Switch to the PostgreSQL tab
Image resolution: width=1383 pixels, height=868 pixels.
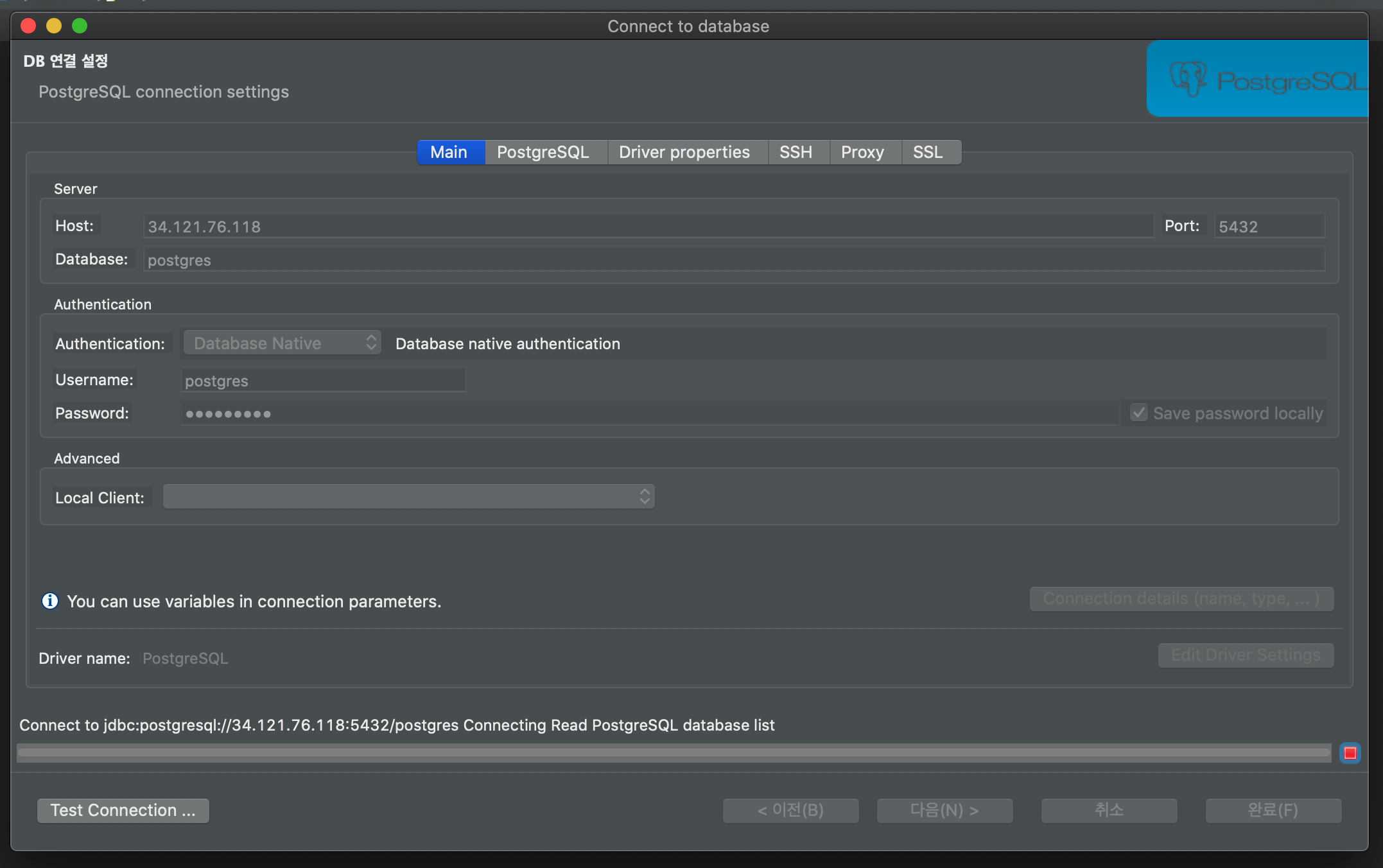click(x=543, y=152)
